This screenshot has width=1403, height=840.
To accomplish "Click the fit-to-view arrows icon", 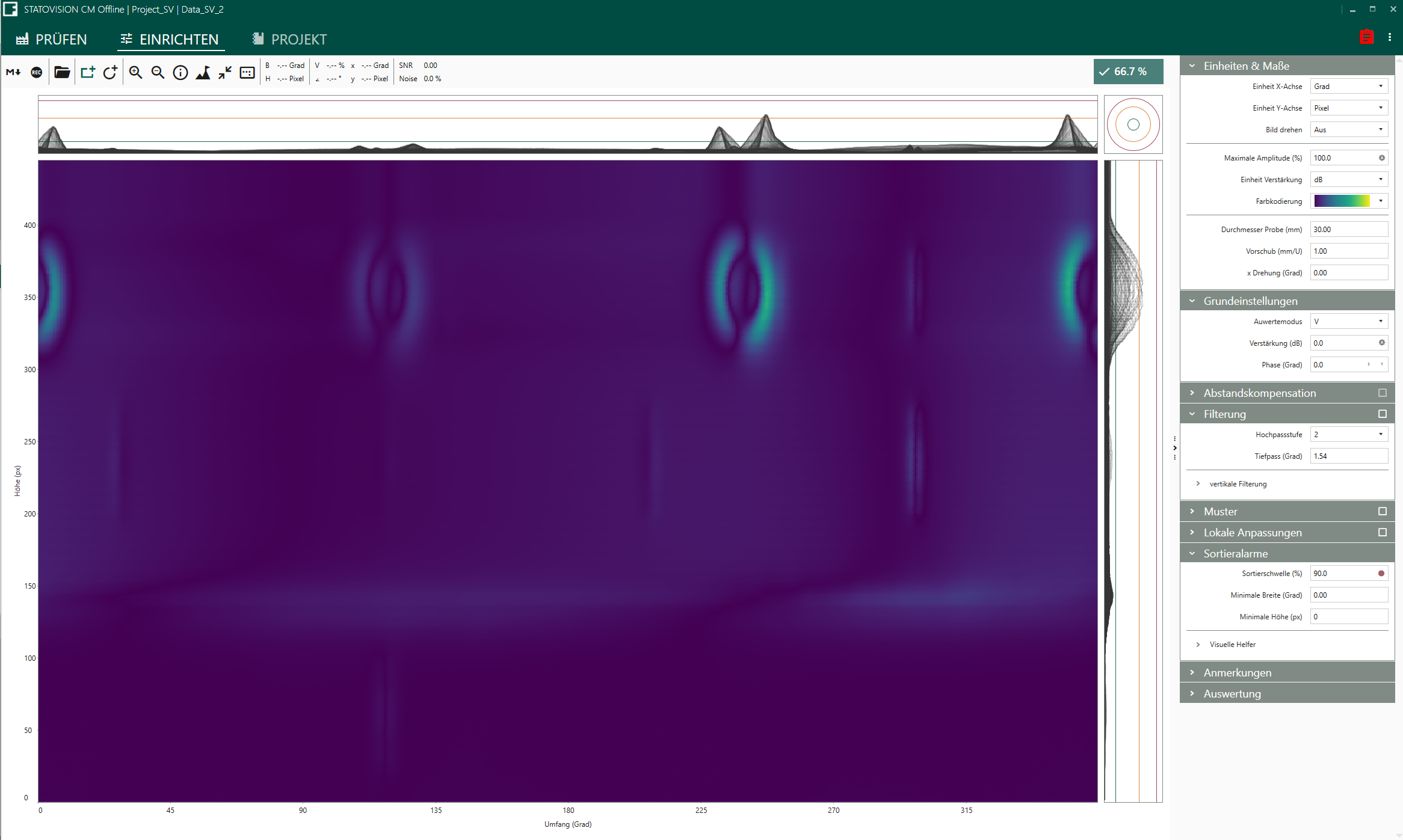I will tap(225, 72).
